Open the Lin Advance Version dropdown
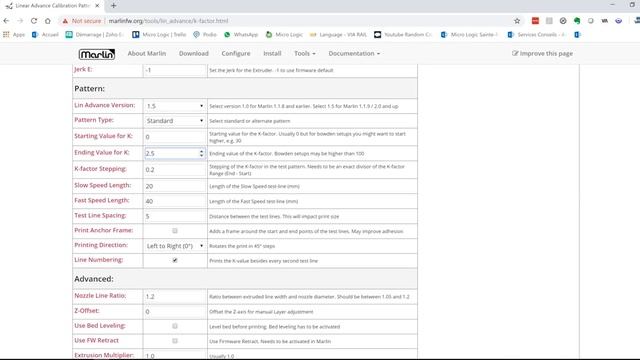 point(175,106)
